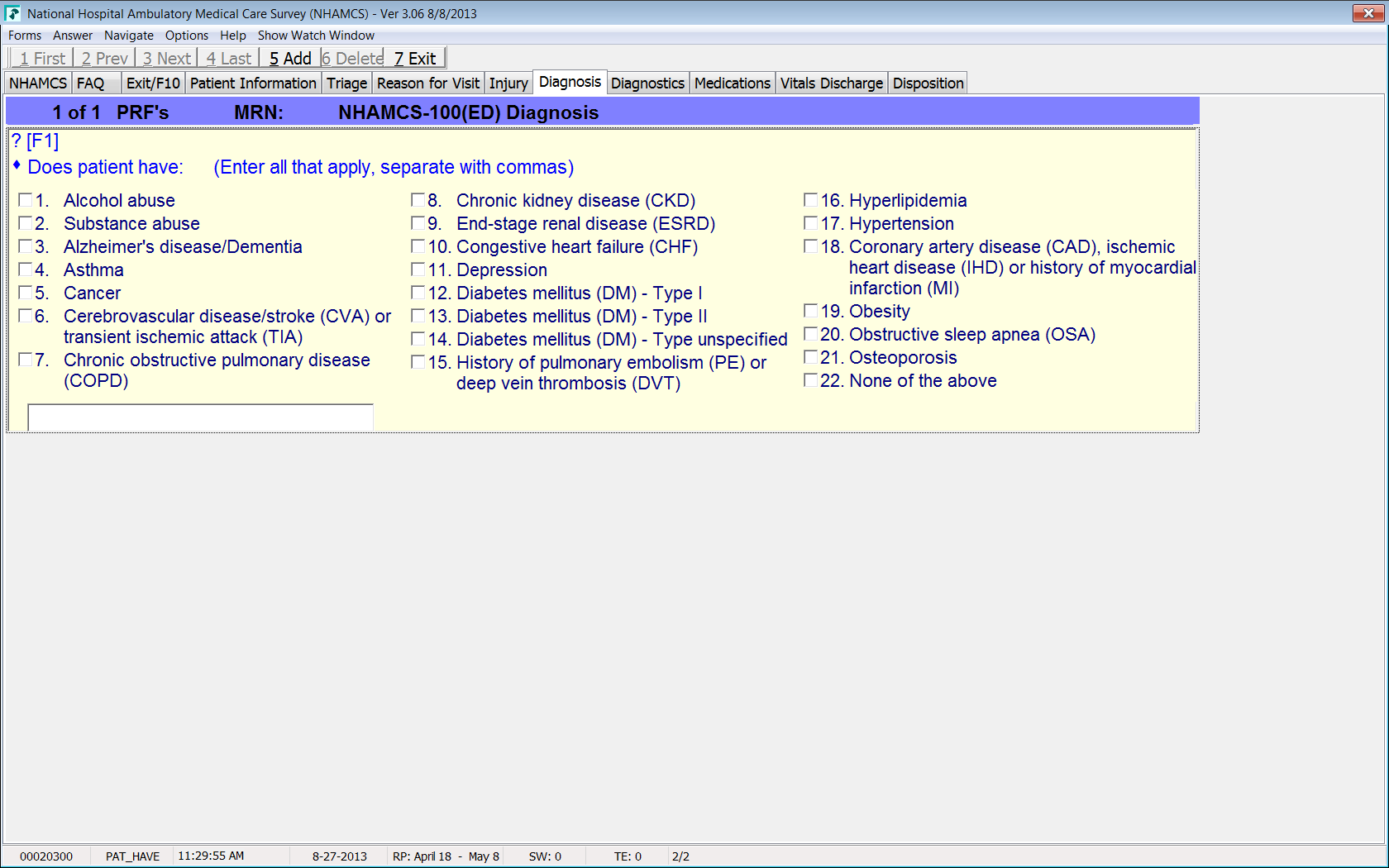
Task: Click the 00020300 code in status bar
Action: pyautogui.click(x=46, y=856)
